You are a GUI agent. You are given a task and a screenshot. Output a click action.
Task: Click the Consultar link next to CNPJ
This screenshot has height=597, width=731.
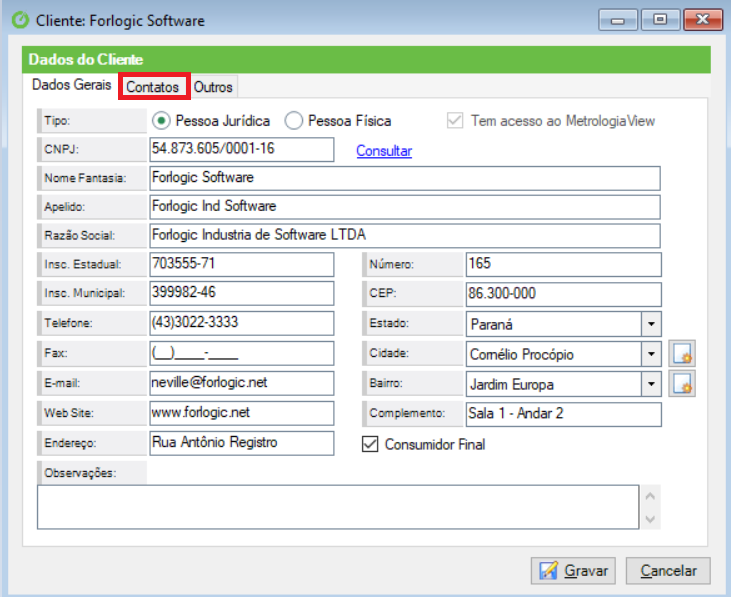coord(384,151)
